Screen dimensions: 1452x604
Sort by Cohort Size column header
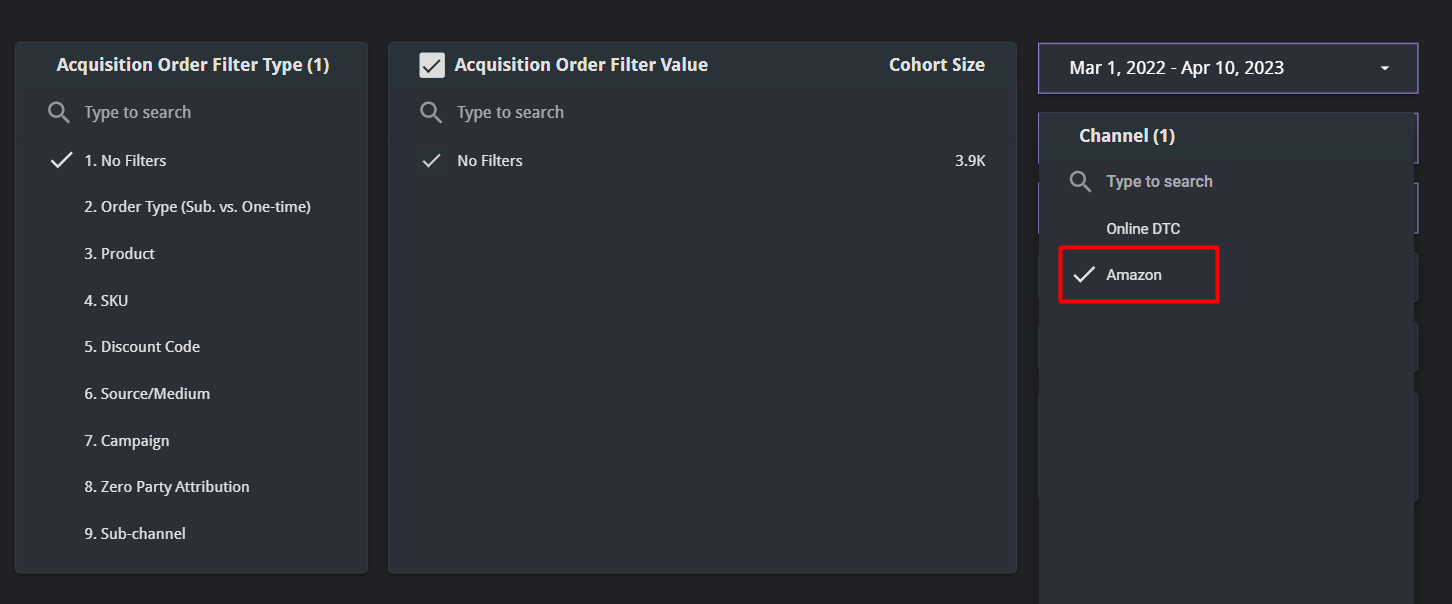pyautogui.click(x=936, y=65)
